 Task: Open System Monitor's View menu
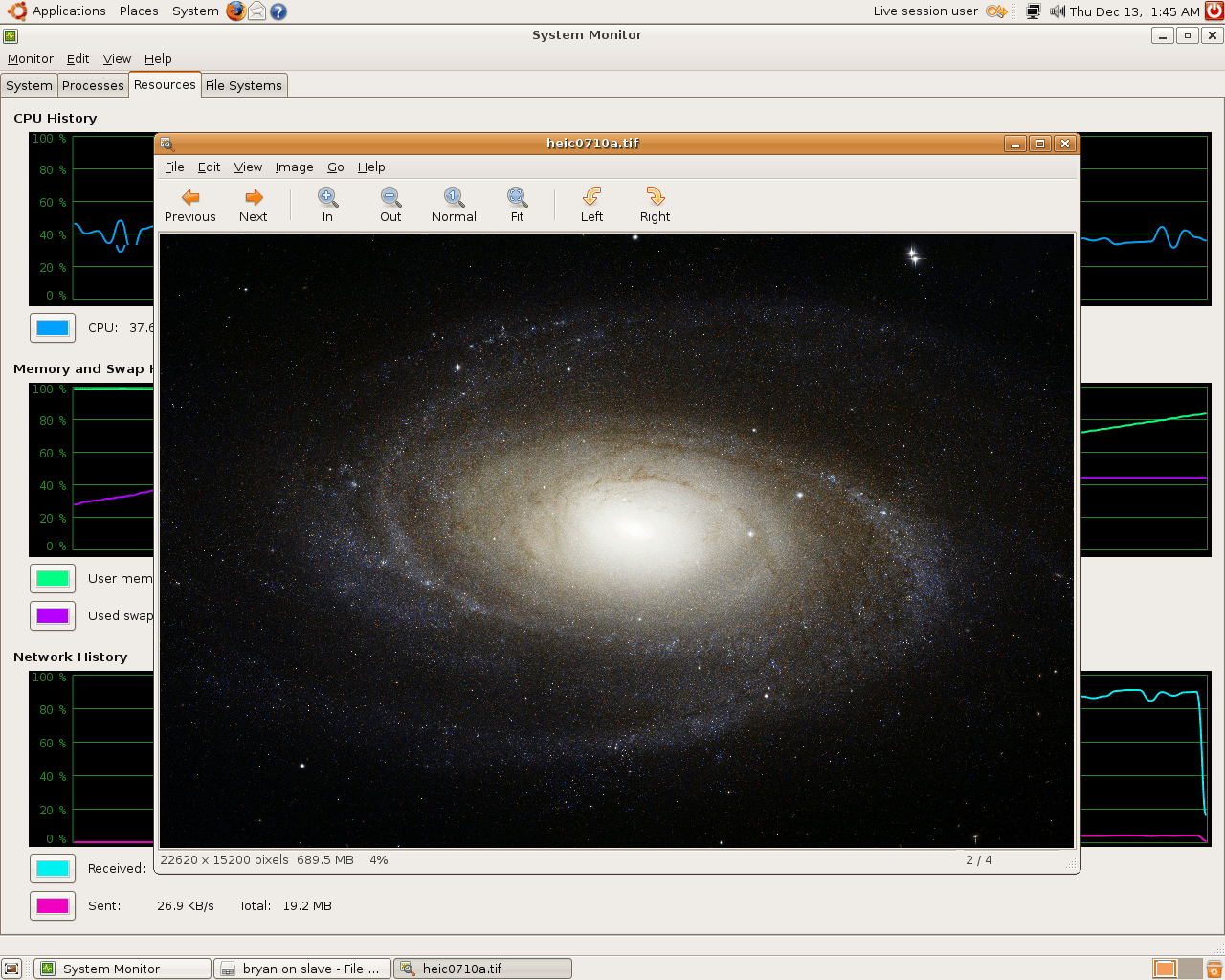pos(117,58)
